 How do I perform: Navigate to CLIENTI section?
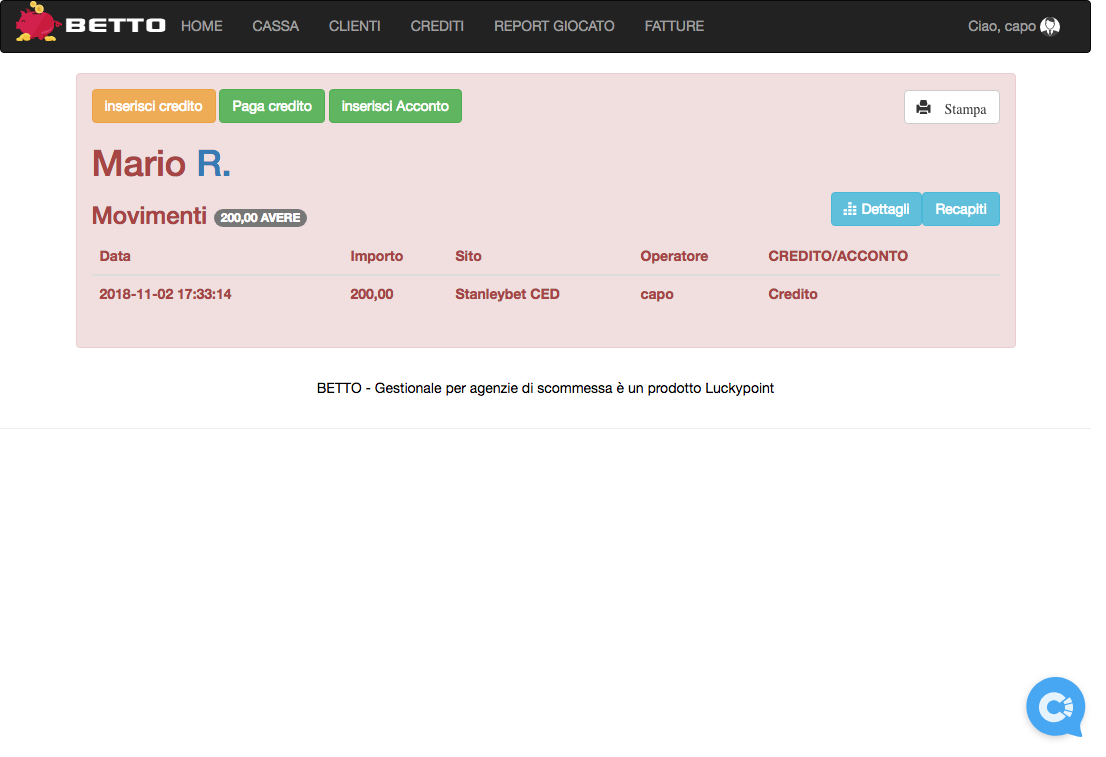pos(354,26)
